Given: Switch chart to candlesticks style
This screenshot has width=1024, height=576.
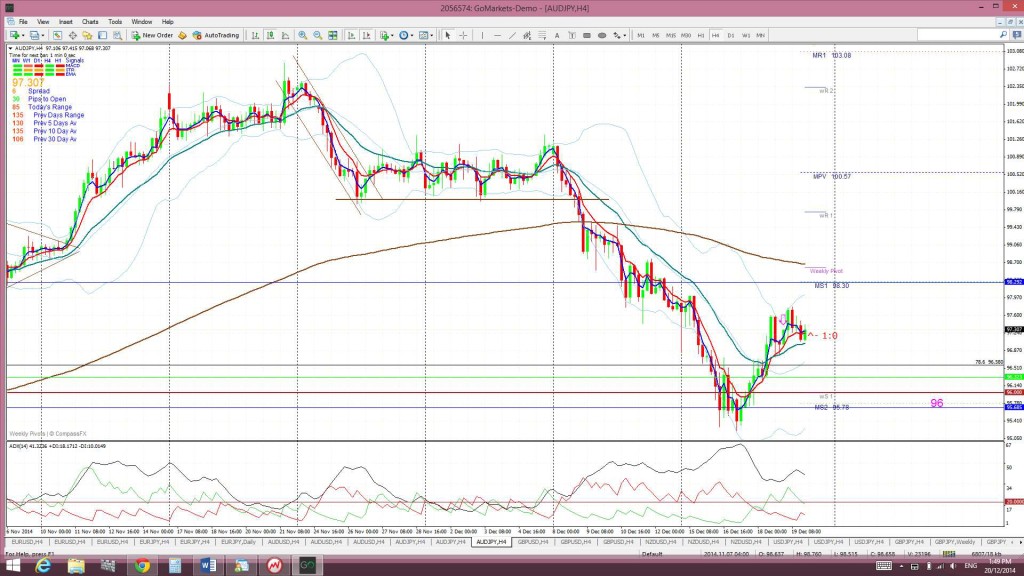Looking at the screenshot, I should tap(270, 35).
